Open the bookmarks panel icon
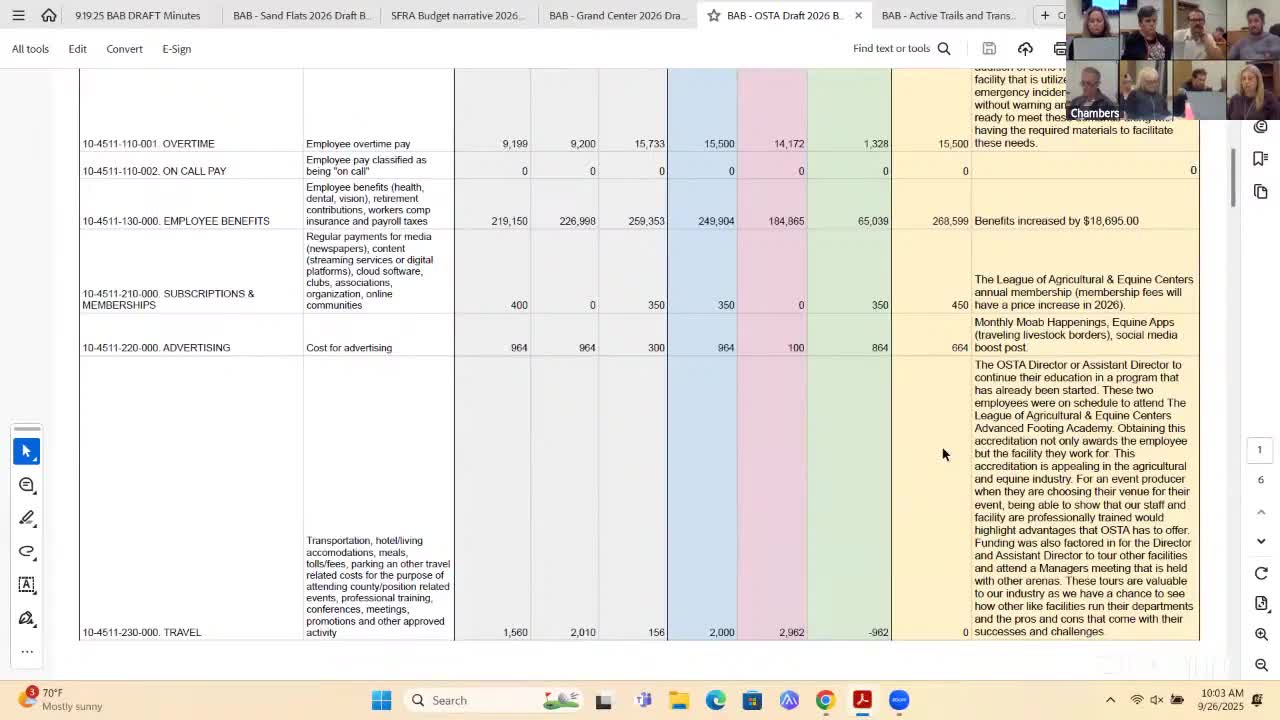This screenshot has width=1280, height=720. click(1260, 159)
